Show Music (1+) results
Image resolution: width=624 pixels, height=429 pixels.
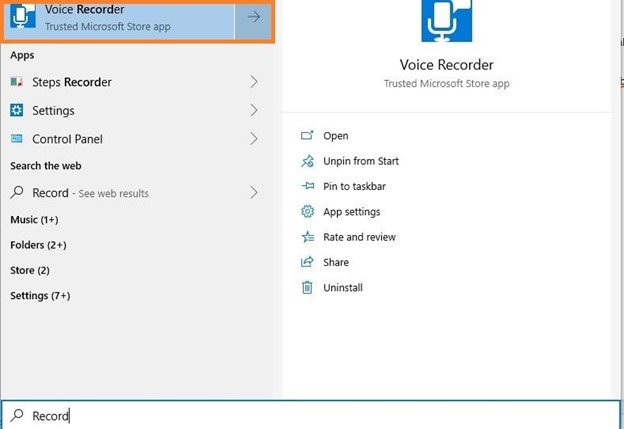point(34,220)
